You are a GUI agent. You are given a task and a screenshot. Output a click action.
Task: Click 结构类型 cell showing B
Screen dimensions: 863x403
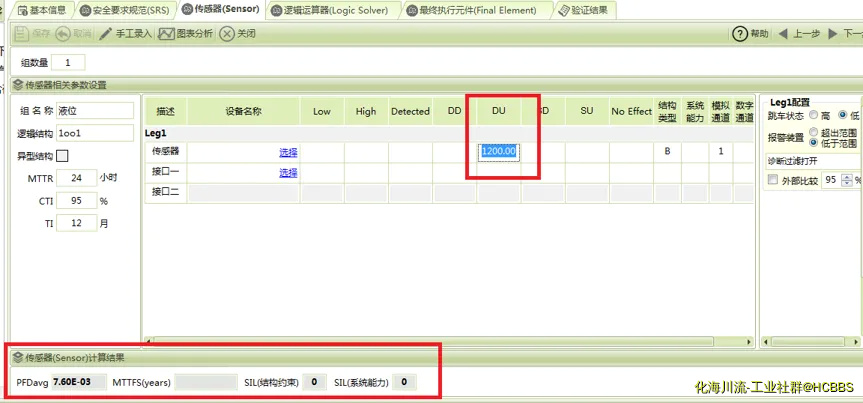point(667,152)
